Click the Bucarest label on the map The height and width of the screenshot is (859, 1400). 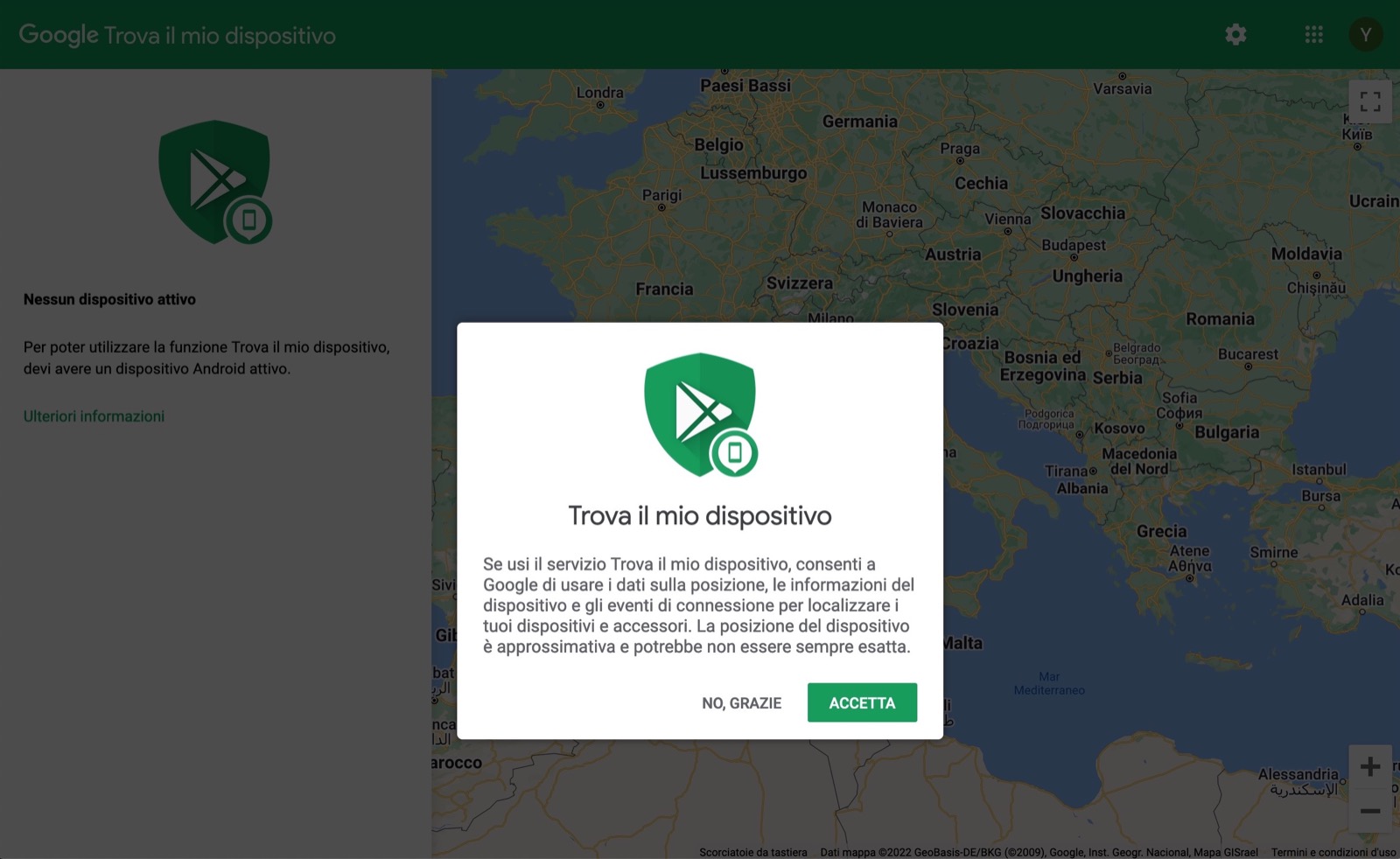coord(1248,354)
